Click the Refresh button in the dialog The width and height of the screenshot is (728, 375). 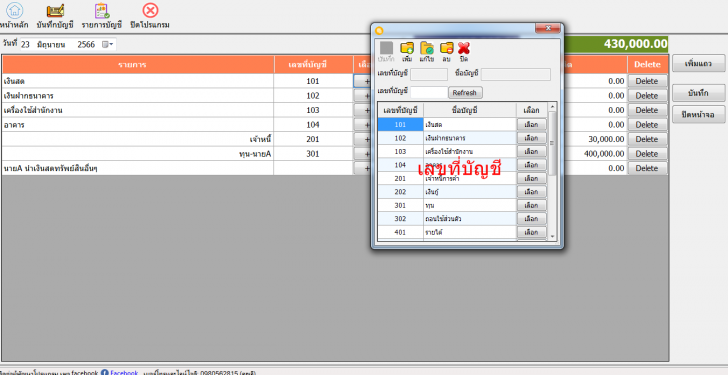(x=465, y=92)
